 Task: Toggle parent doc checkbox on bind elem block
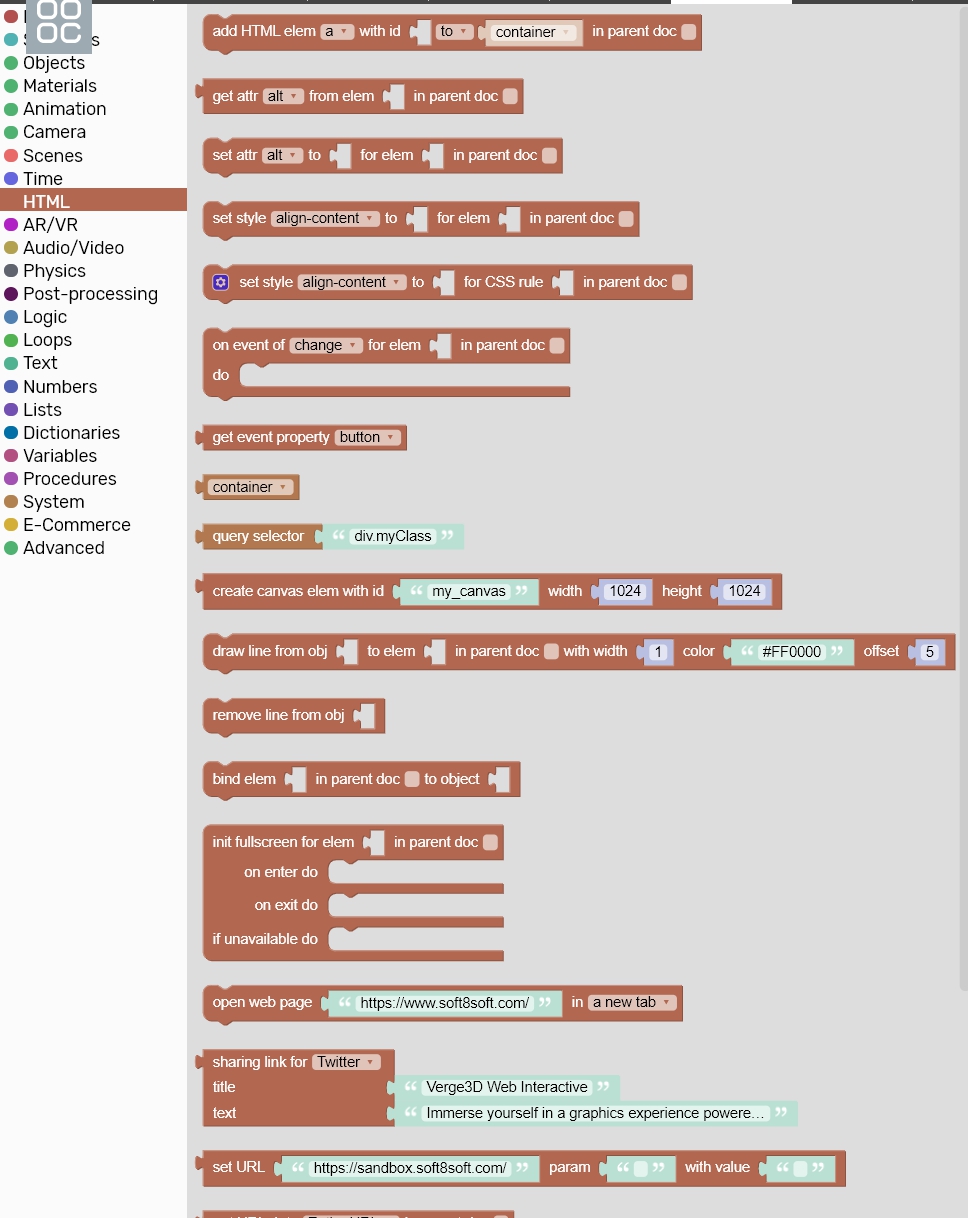tap(412, 780)
